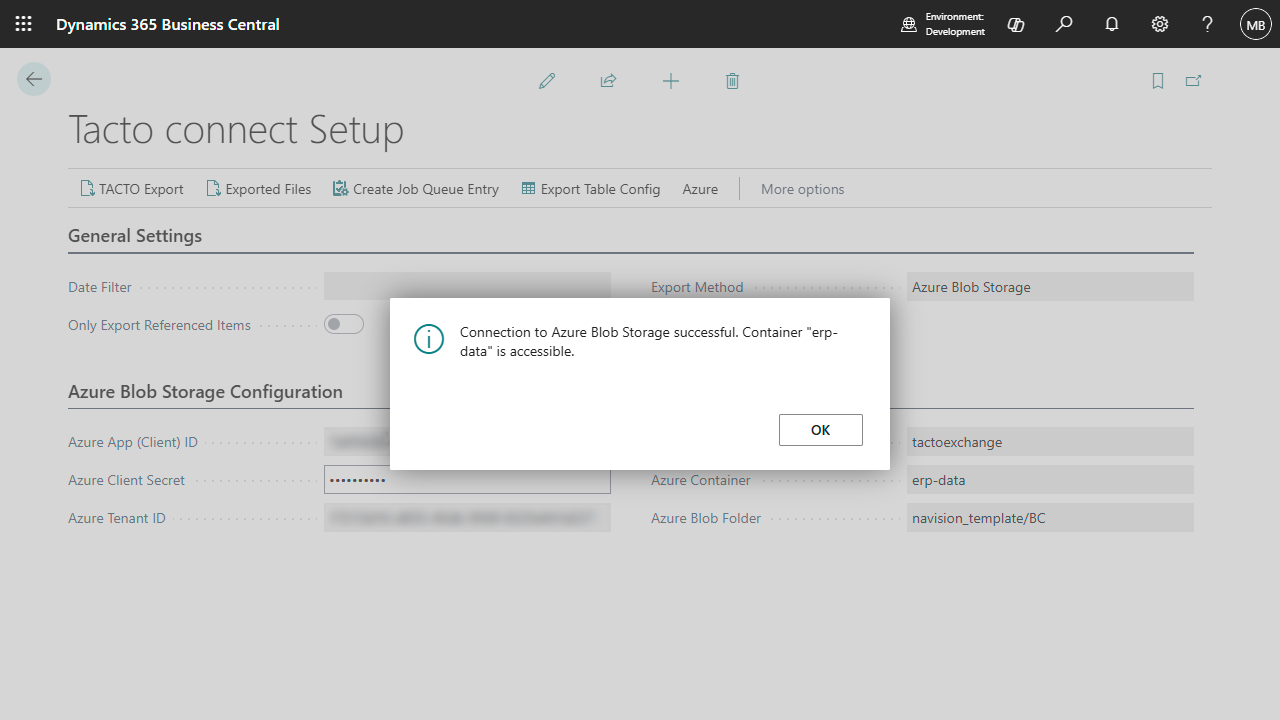Collapse Azure Blob Storage Configuration heading
Viewport: 1280px width, 720px height.
tap(205, 392)
